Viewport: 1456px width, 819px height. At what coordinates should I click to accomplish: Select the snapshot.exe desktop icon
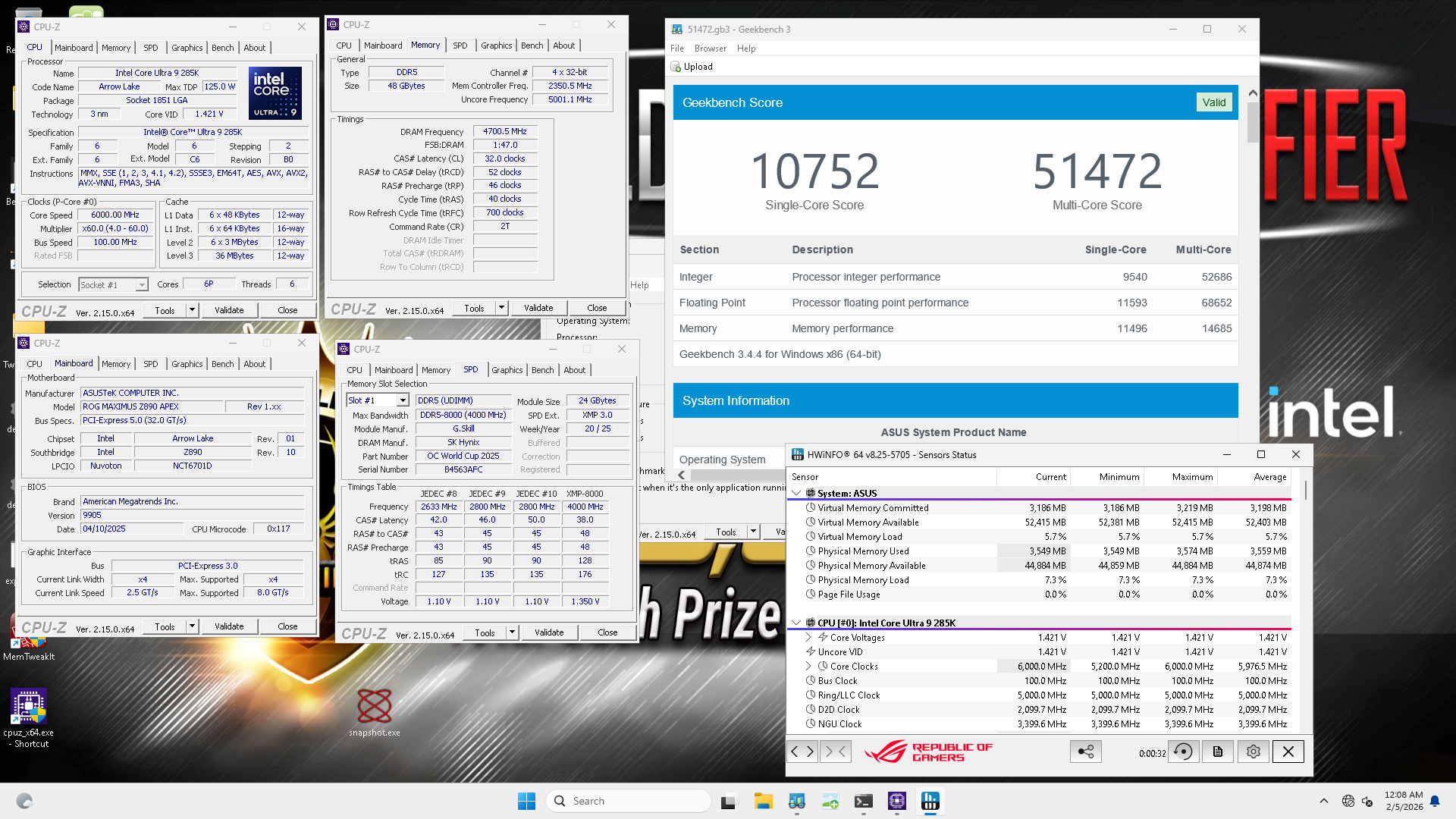pos(374,712)
